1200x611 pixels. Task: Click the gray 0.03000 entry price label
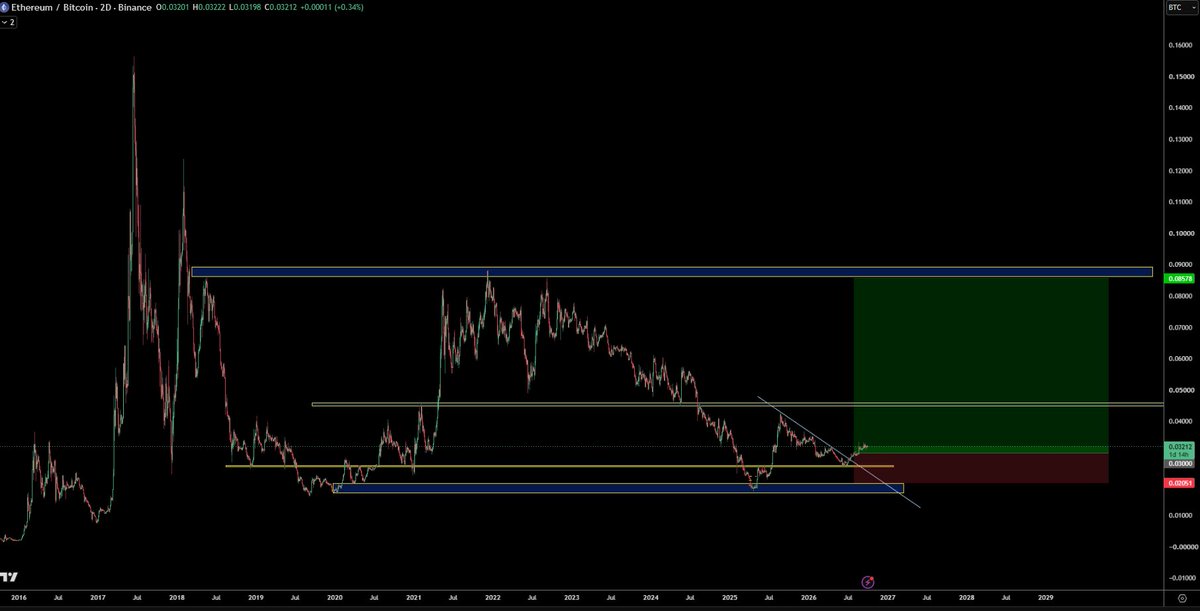(1181, 464)
